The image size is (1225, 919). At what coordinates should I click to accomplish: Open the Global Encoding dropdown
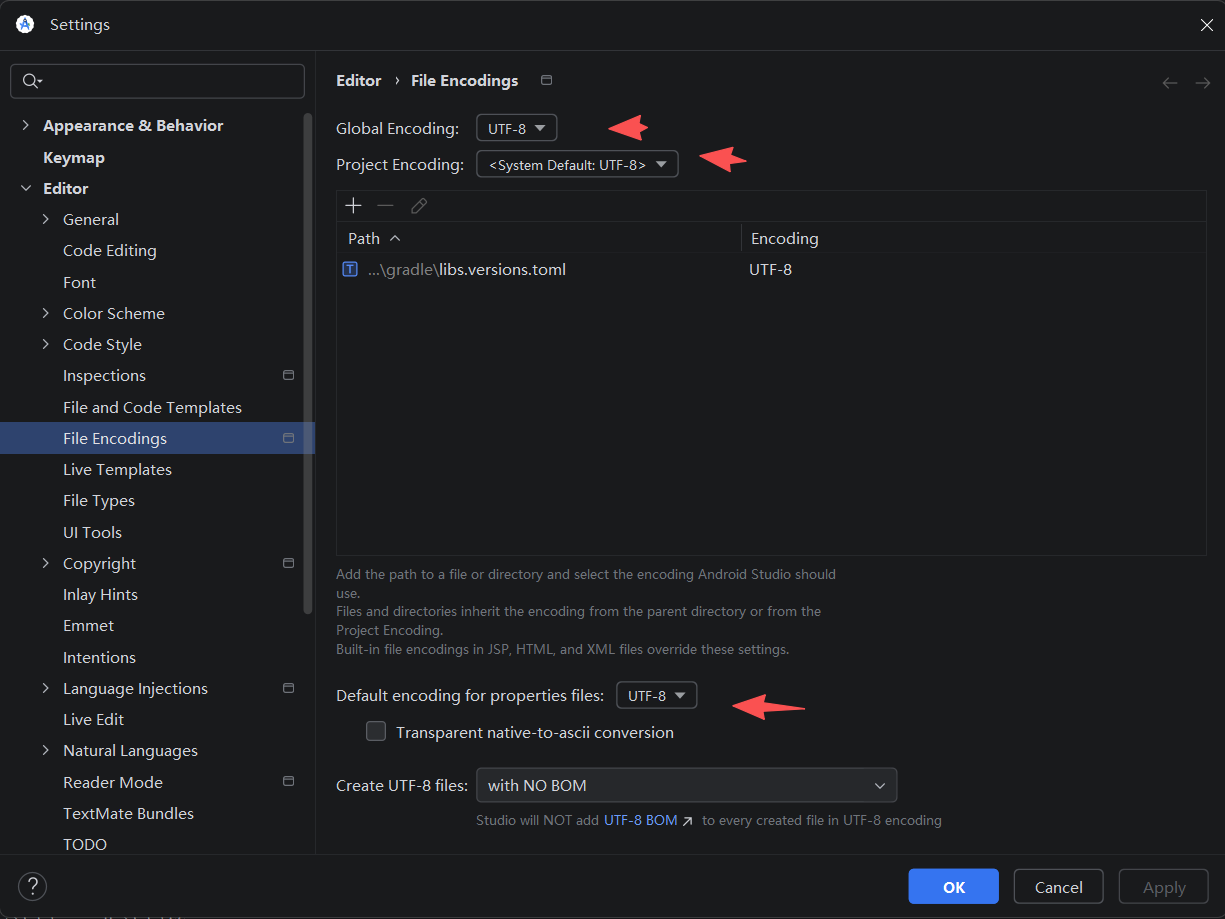click(517, 128)
